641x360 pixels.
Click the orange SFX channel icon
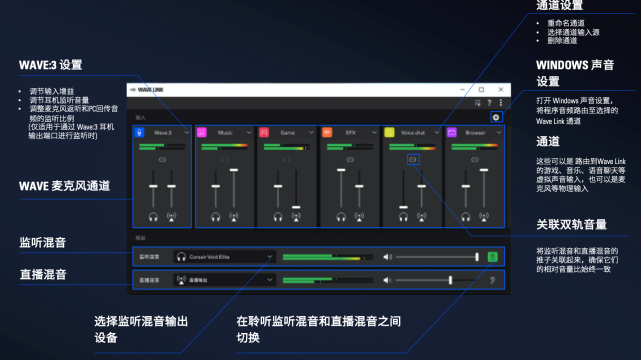327,132
